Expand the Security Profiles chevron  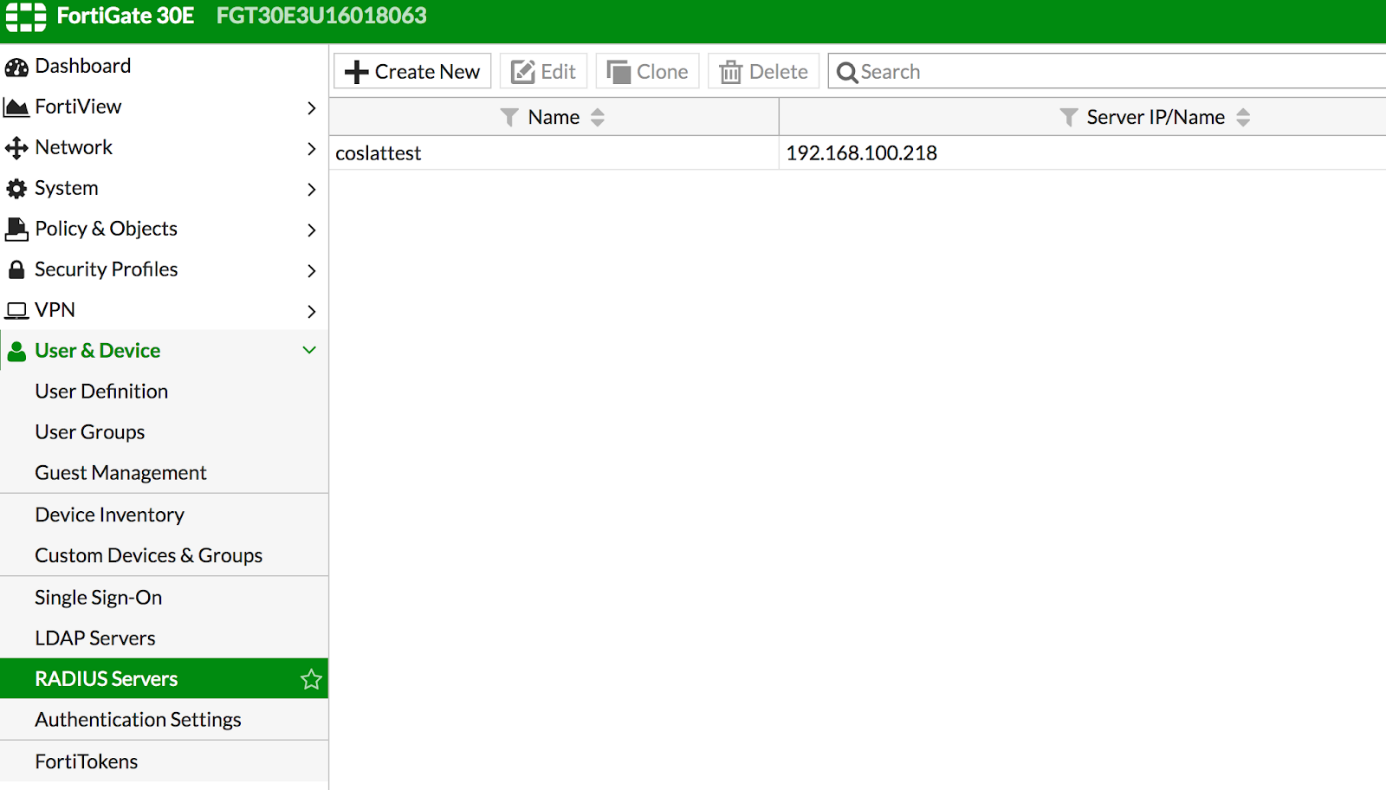[311, 271]
